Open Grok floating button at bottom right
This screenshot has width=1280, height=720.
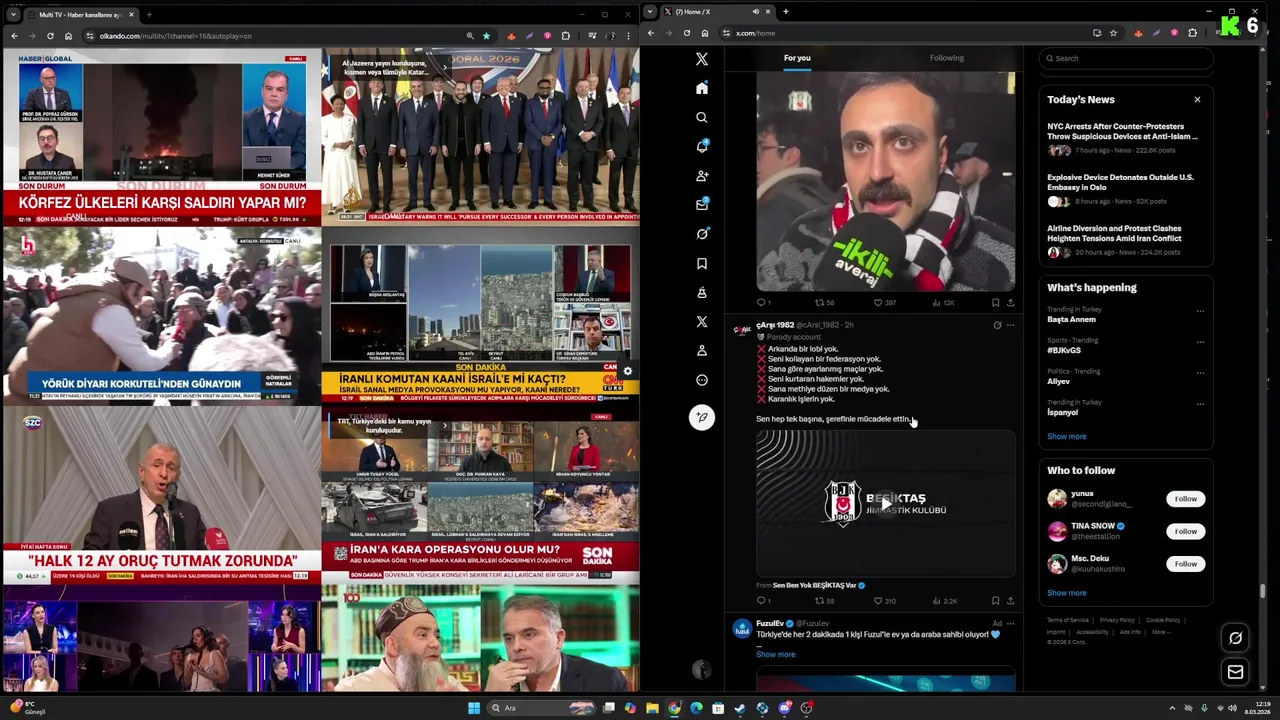1235,638
